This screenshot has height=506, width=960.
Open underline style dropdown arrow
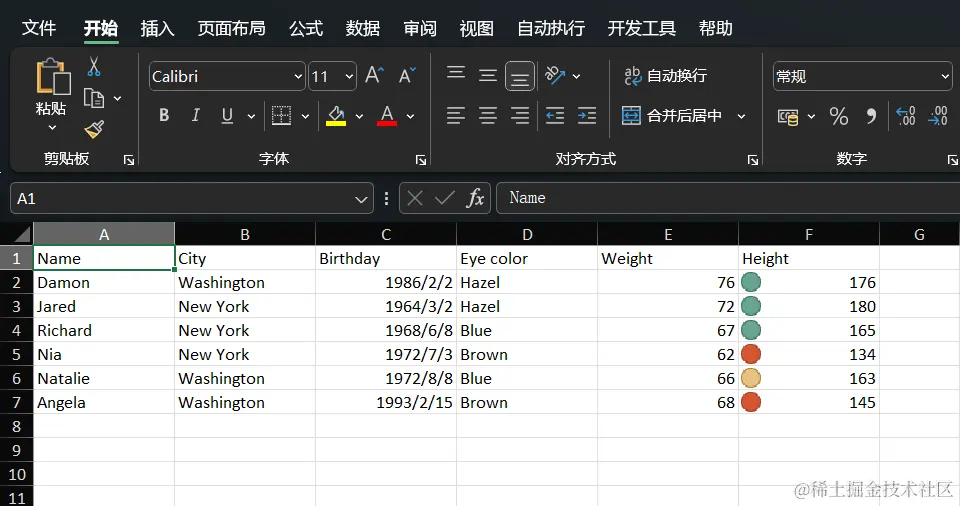tap(251, 116)
